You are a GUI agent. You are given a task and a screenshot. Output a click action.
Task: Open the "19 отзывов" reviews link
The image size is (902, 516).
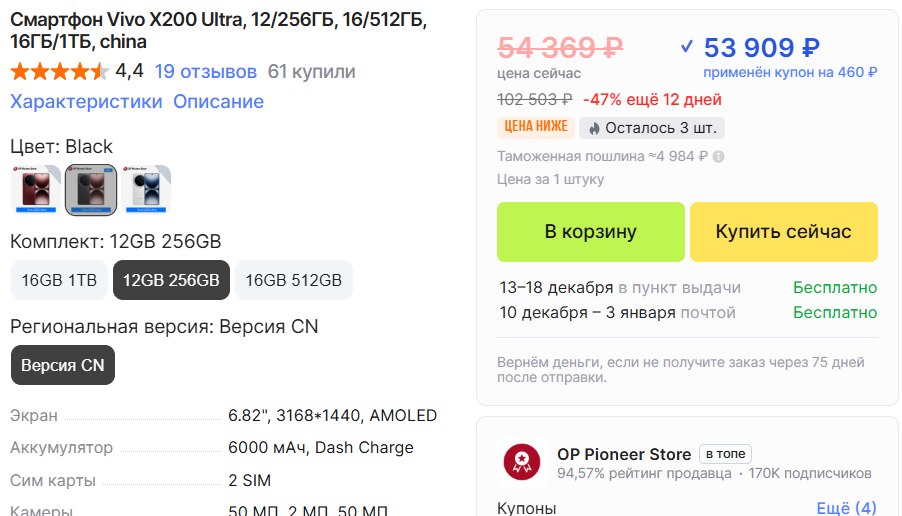(x=205, y=72)
